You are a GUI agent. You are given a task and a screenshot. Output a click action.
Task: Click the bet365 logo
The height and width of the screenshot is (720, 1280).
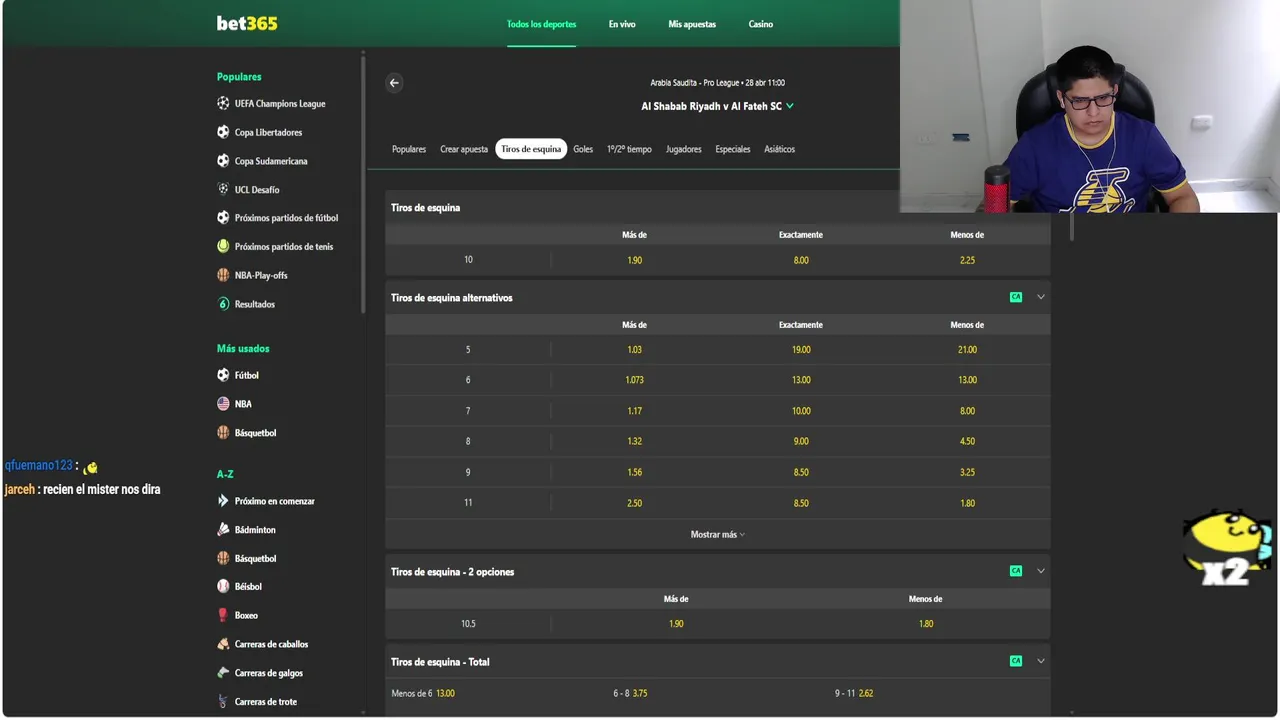pos(247,23)
